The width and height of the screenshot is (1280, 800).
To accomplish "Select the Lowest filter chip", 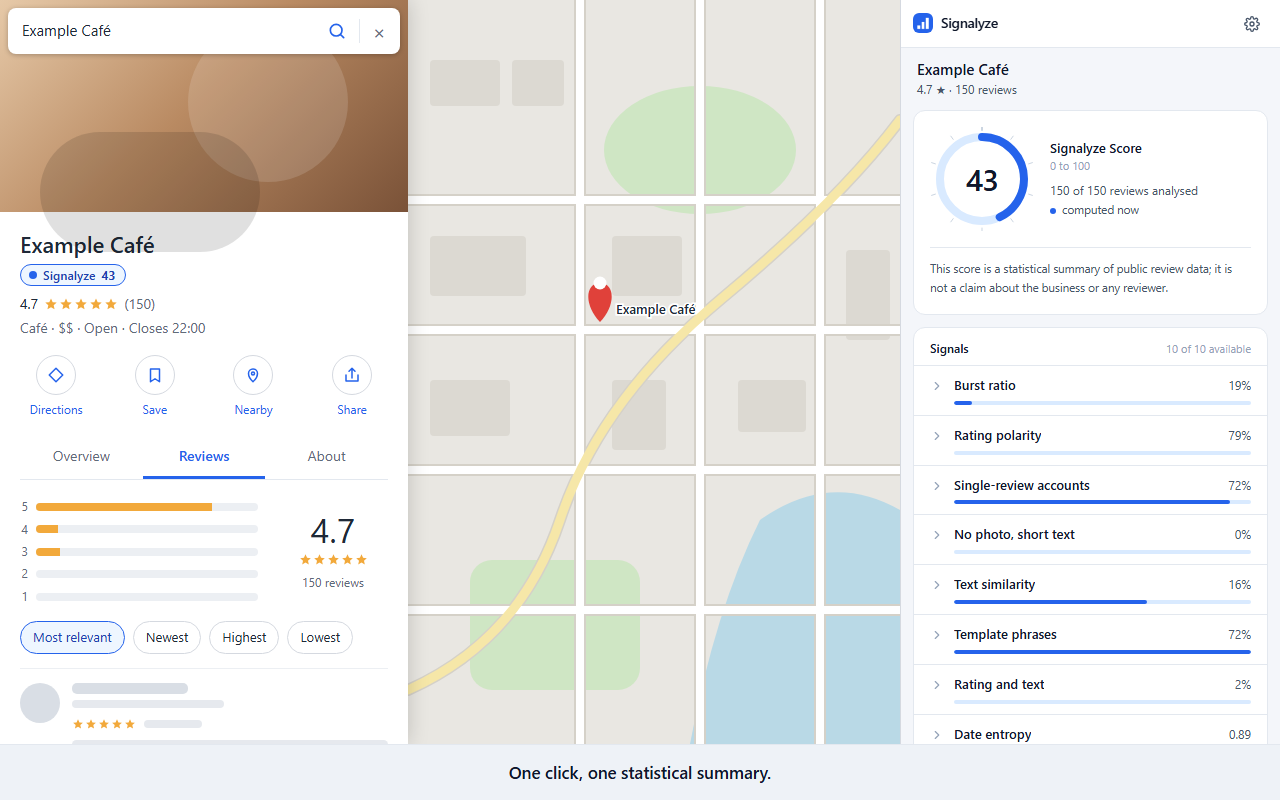I will click(320, 637).
